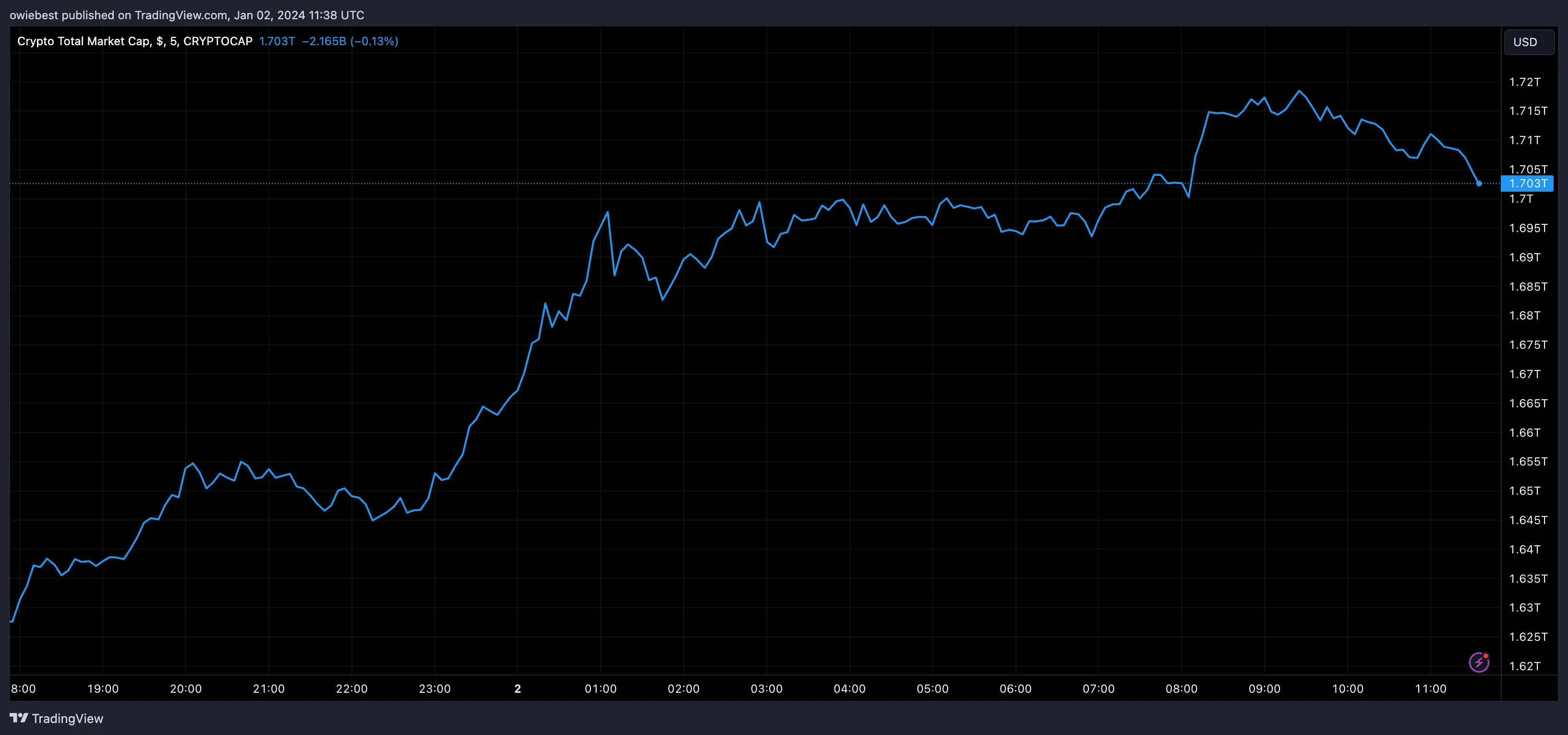1568x735 pixels.
Task: Click the 1.703T price label on the right scale
Action: [1529, 184]
